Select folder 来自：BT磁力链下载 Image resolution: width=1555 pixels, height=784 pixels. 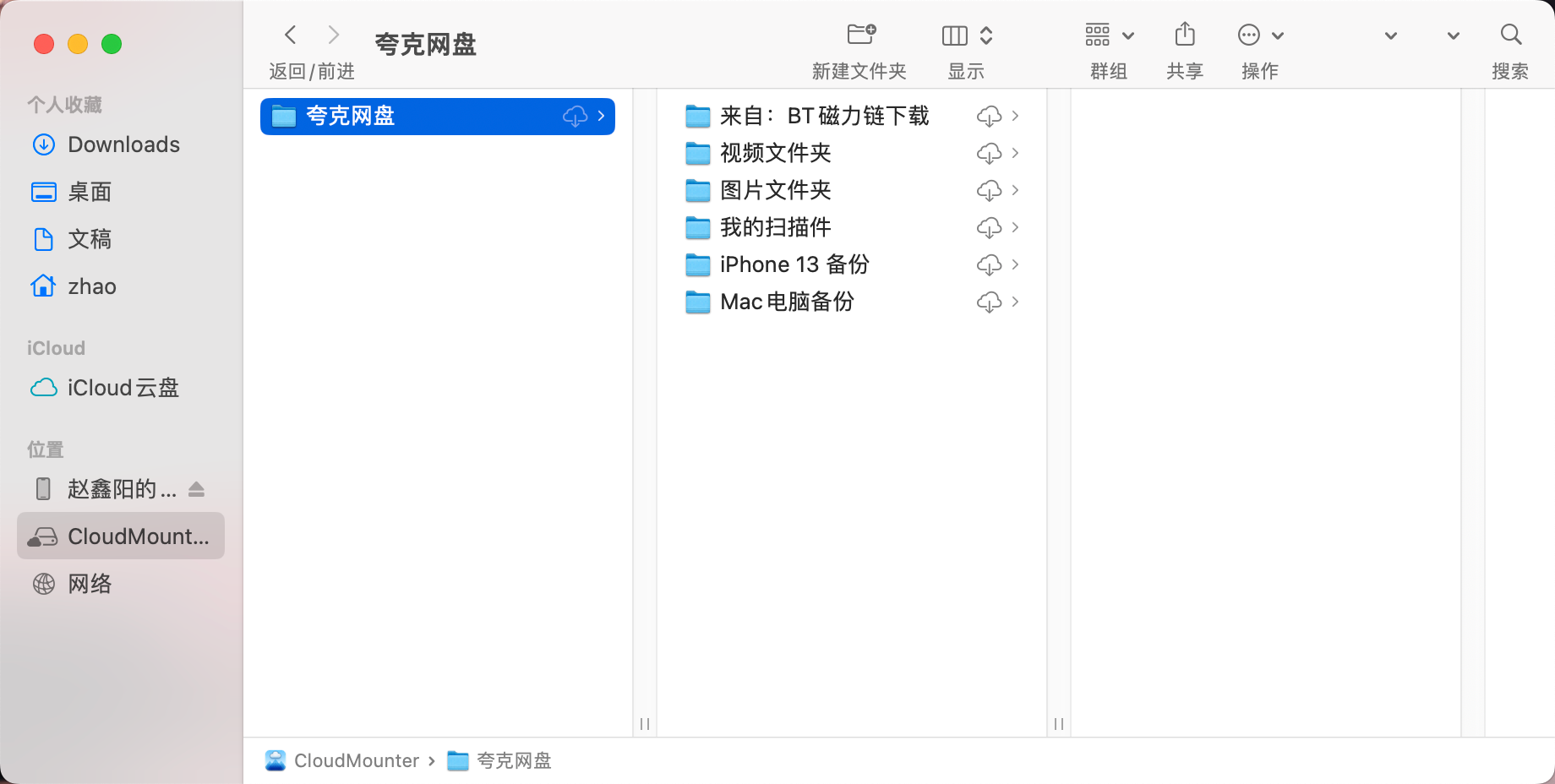[852, 116]
